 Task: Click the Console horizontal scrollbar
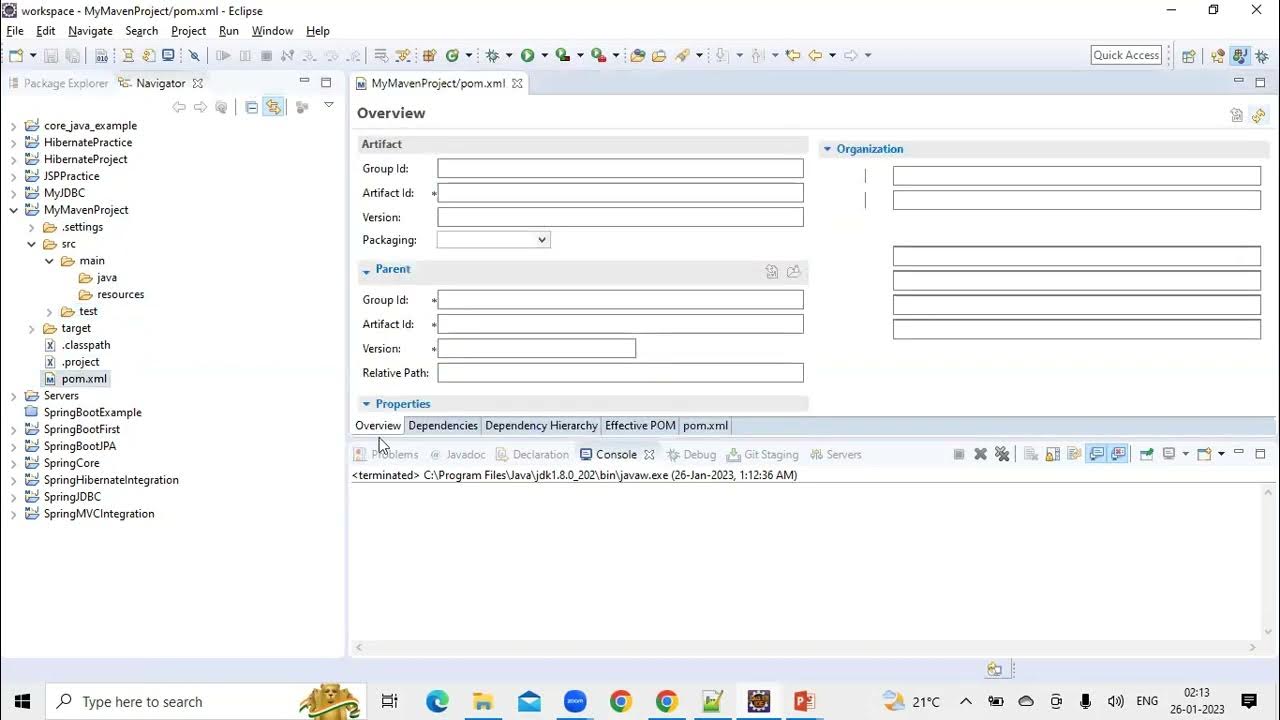(x=805, y=648)
